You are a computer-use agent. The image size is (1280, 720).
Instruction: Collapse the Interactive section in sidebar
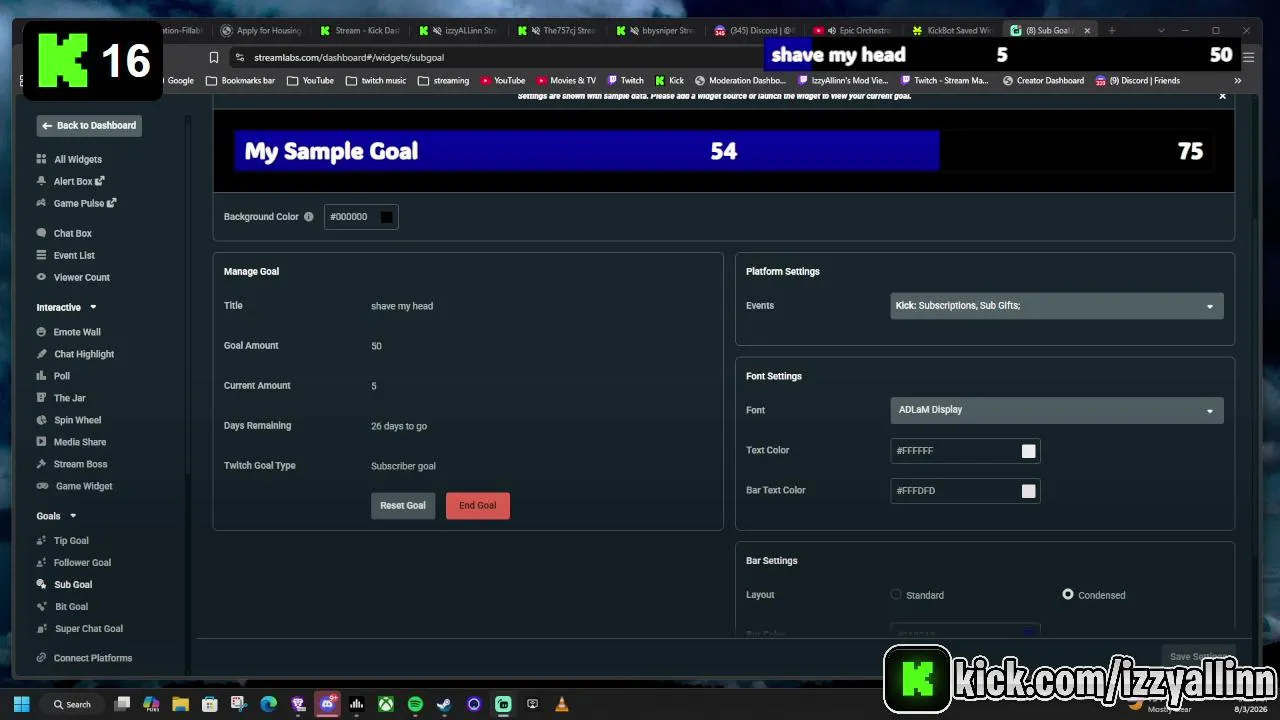point(93,307)
